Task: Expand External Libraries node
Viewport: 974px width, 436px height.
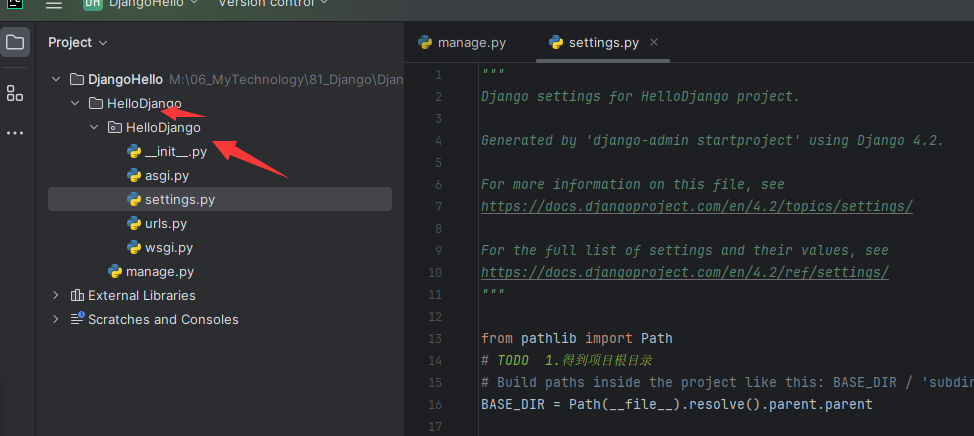Action: pyautogui.click(x=56, y=295)
